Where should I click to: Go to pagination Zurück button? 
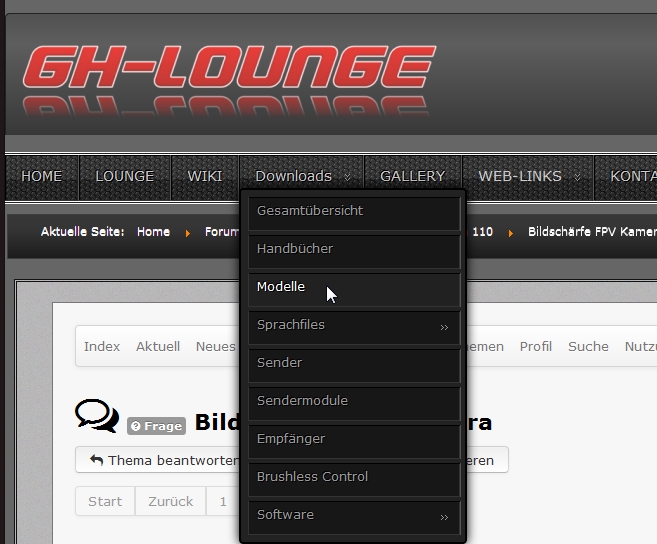click(x=168, y=502)
